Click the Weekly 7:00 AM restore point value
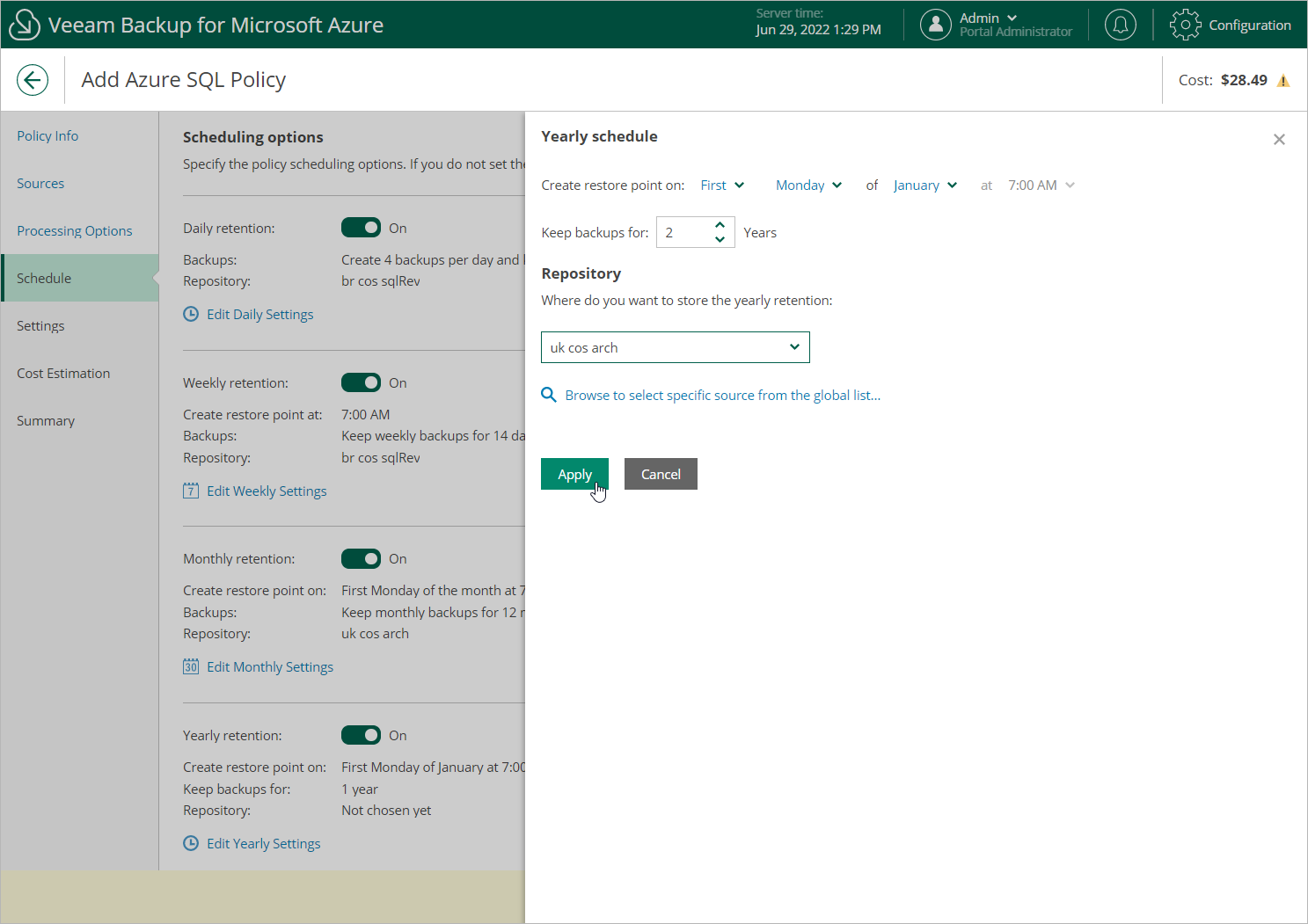This screenshot has width=1308, height=924. (x=365, y=414)
